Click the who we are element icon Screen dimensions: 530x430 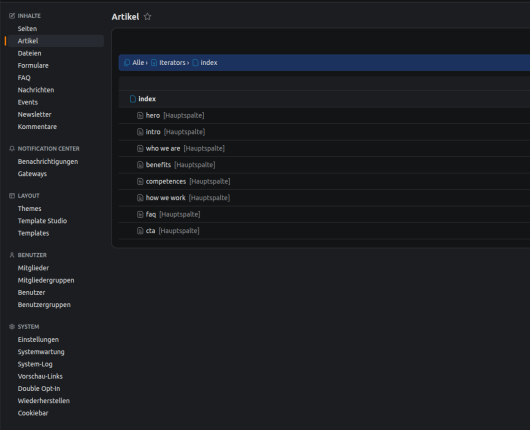(x=140, y=148)
